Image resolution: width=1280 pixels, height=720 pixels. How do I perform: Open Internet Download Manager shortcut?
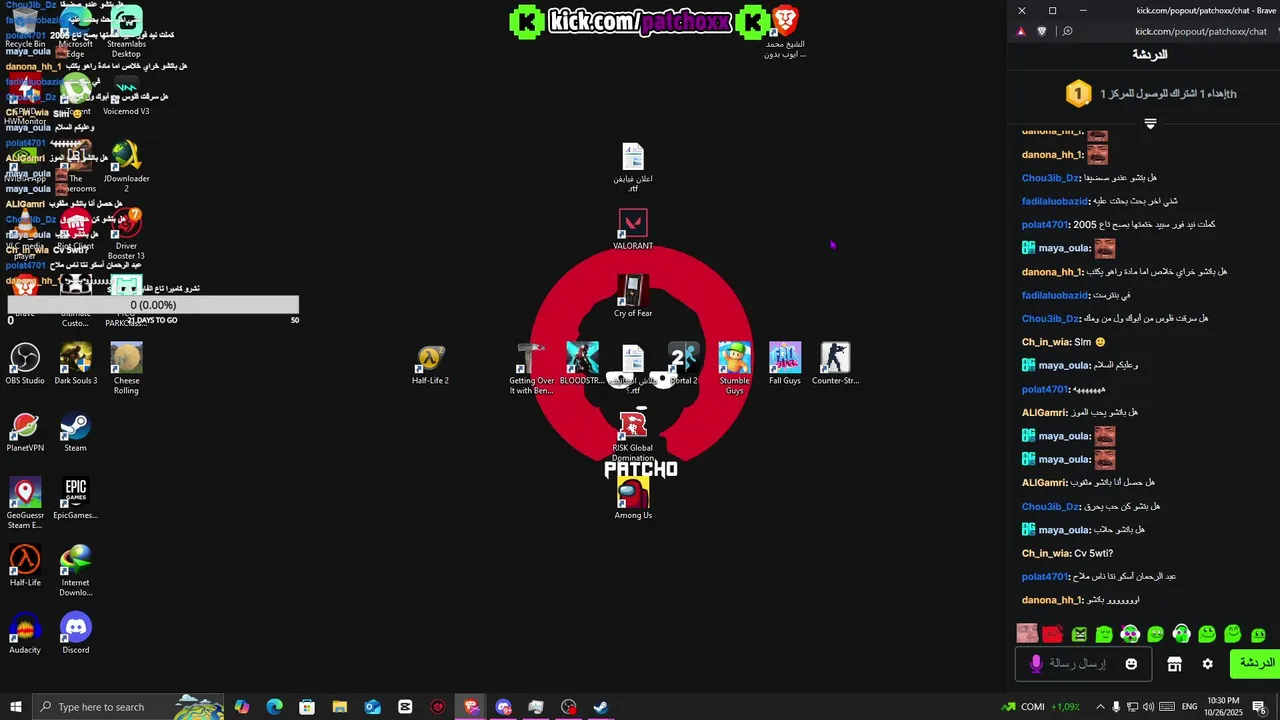click(76, 571)
